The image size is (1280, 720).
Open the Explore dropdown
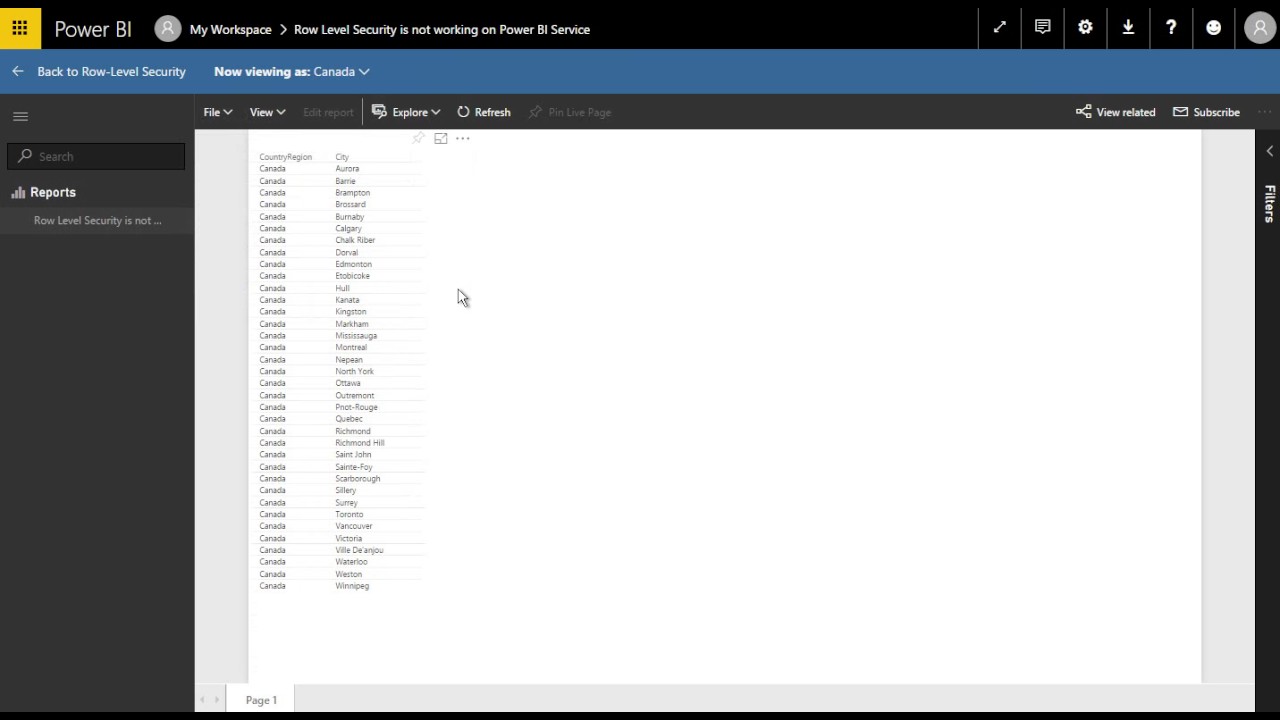(406, 112)
